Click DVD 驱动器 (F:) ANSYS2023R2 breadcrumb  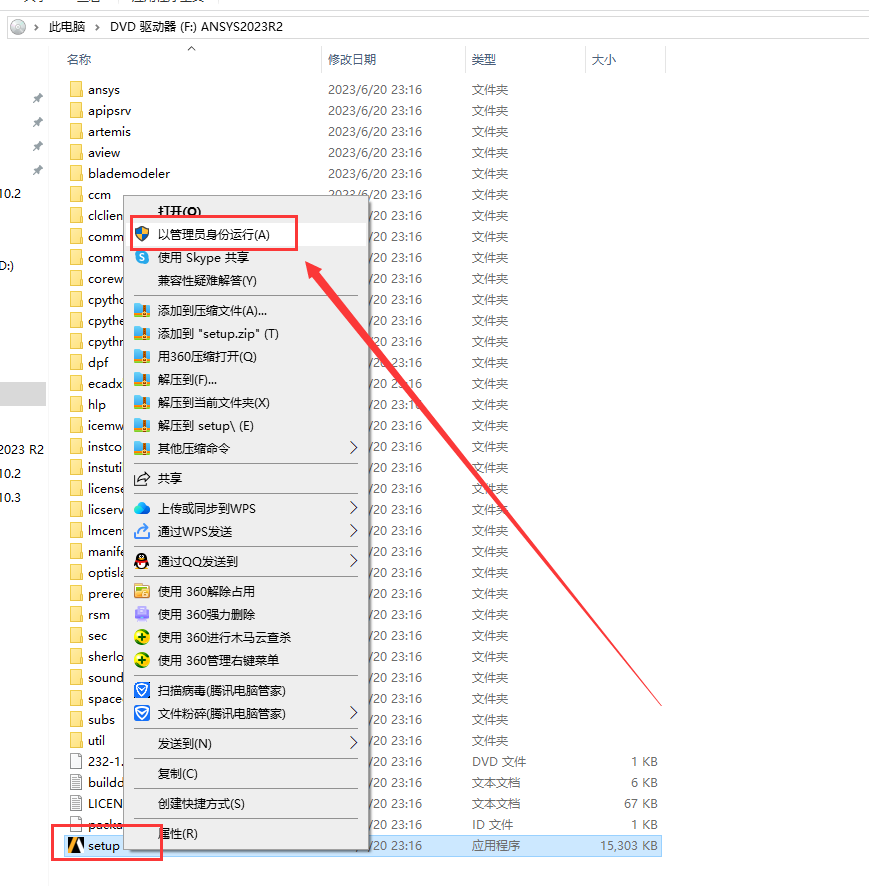196,27
